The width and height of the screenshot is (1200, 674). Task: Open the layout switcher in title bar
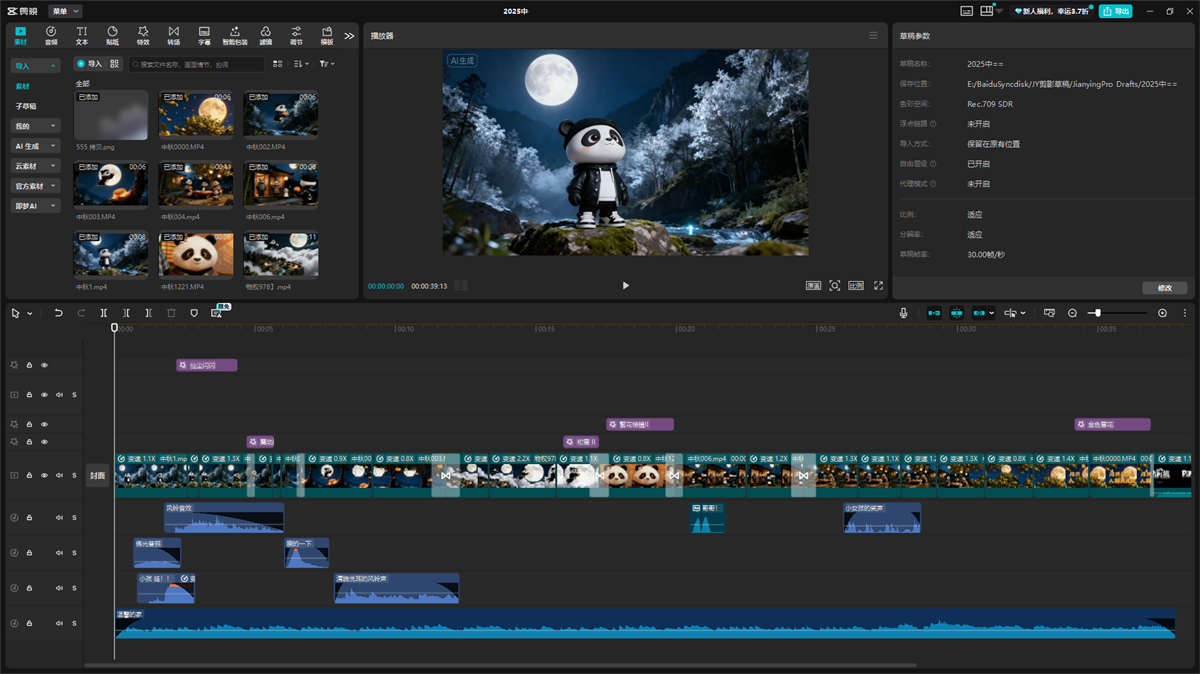pos(990,11)
